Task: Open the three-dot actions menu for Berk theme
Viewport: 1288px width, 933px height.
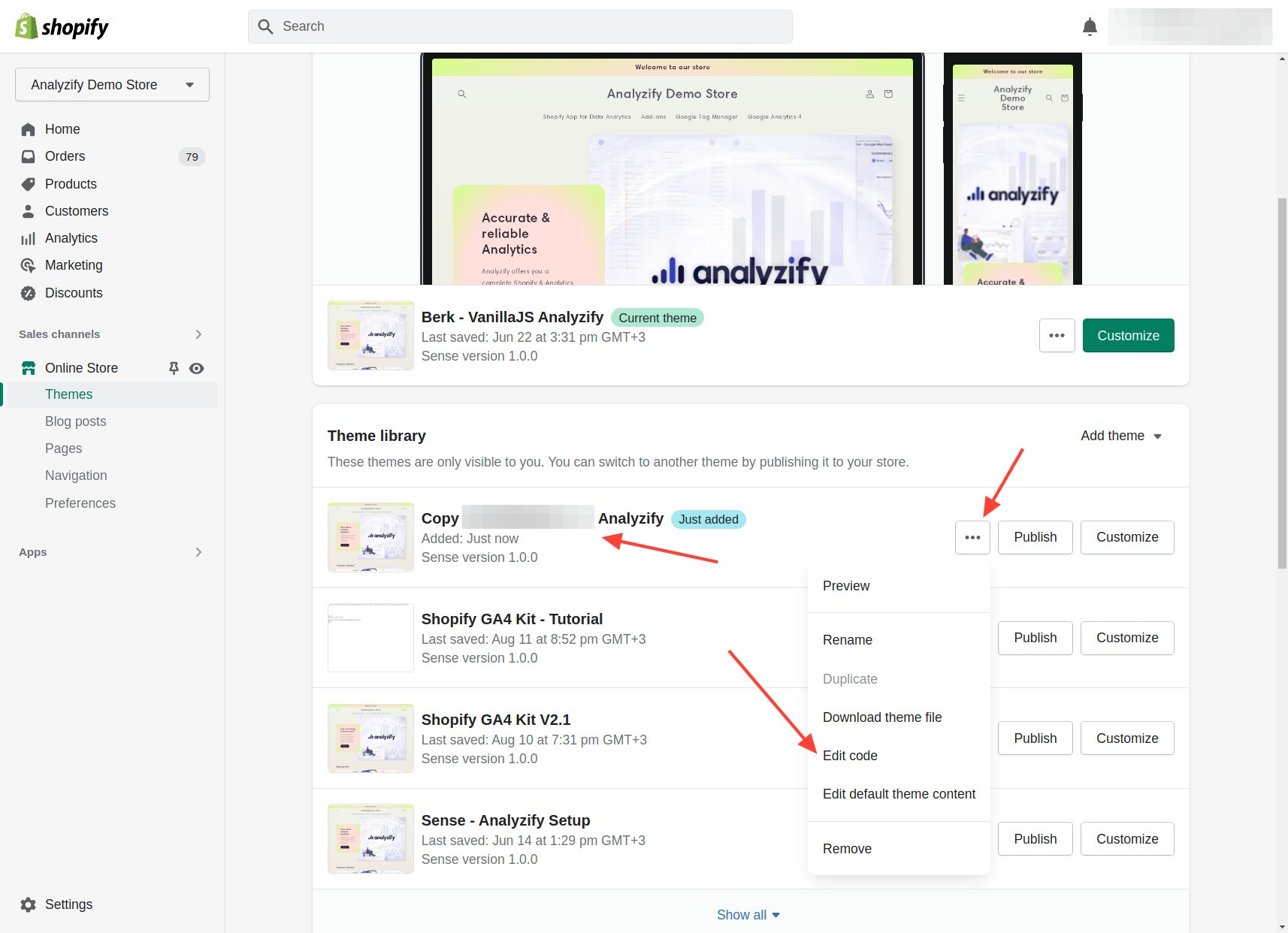Action: [x=1057, y=335]
